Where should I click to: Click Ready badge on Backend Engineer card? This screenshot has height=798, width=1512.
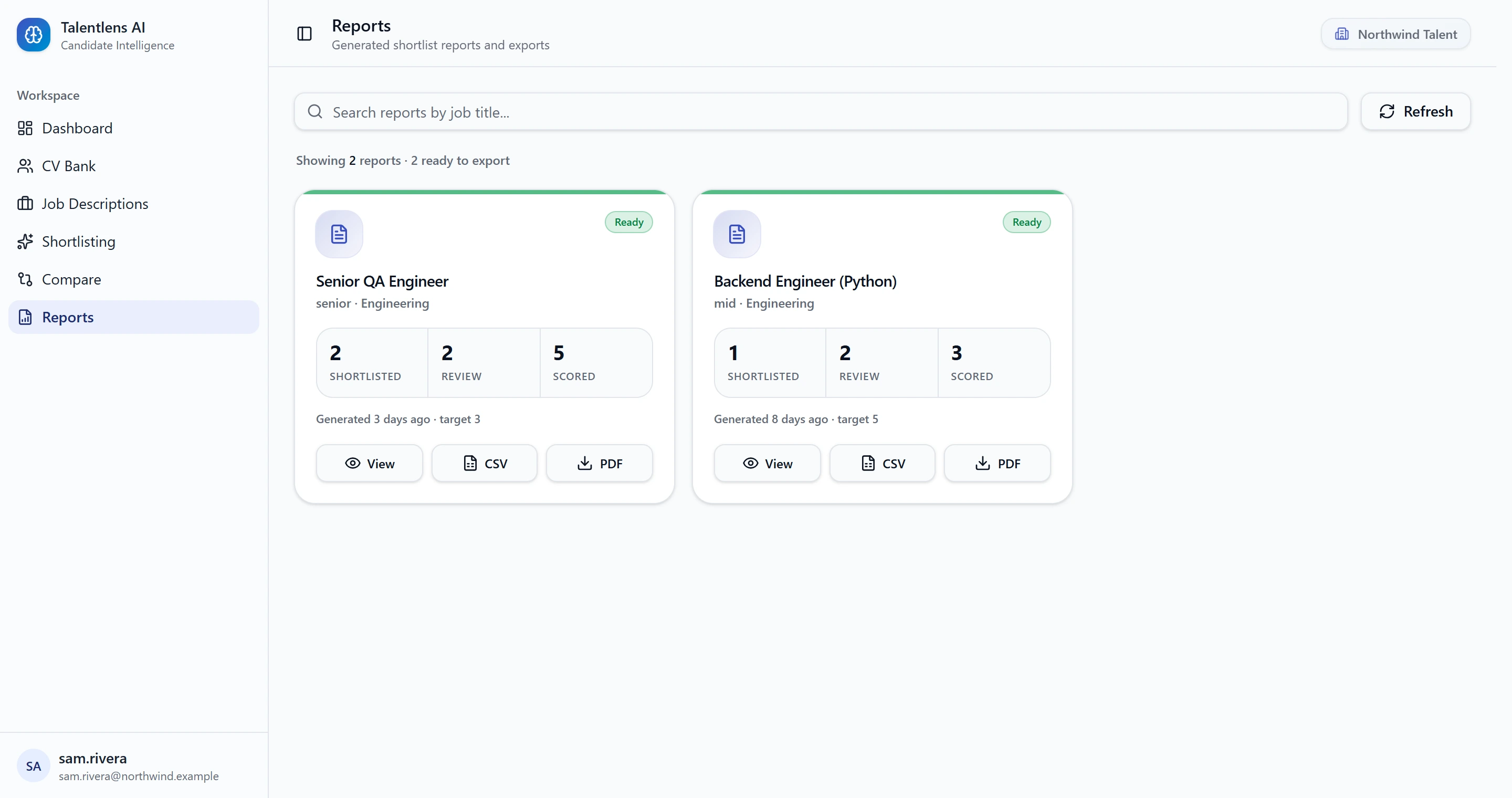[1026, 223]
